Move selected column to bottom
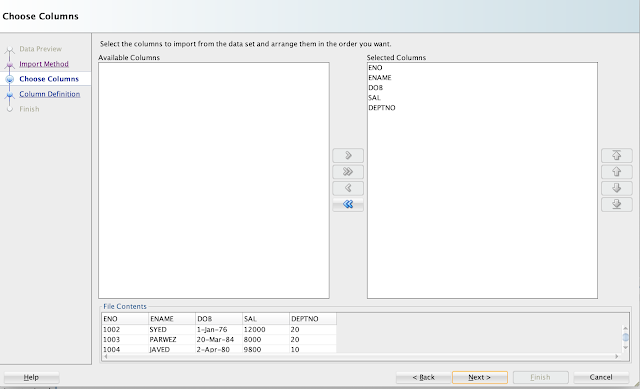The width and height of the screenshot is (640, 389). [617, 205]
